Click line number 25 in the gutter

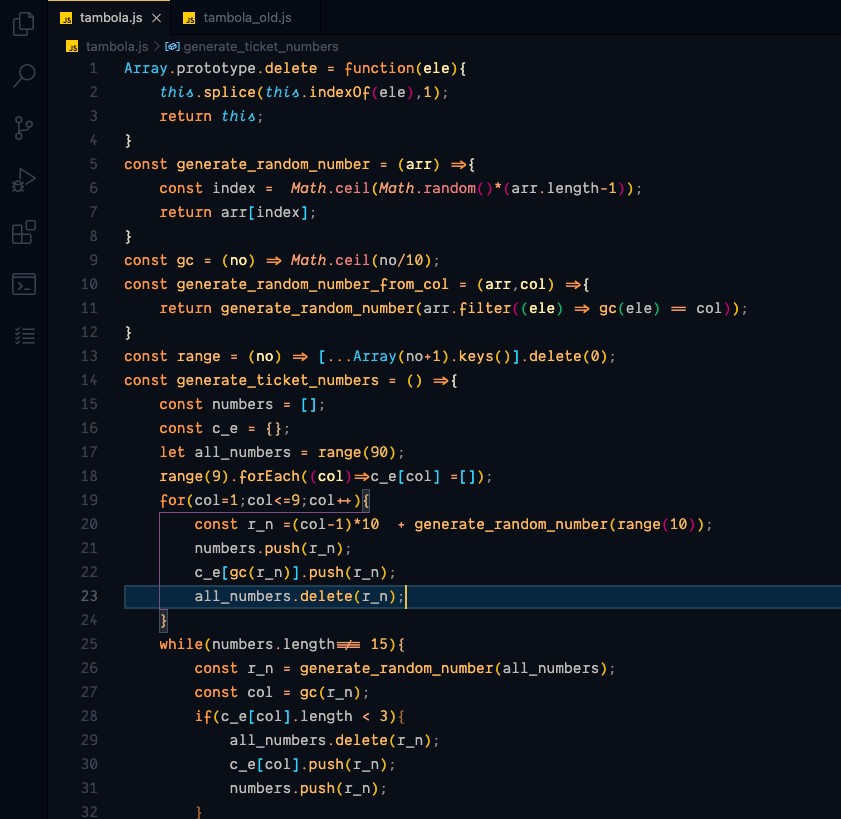click(89, 644)
